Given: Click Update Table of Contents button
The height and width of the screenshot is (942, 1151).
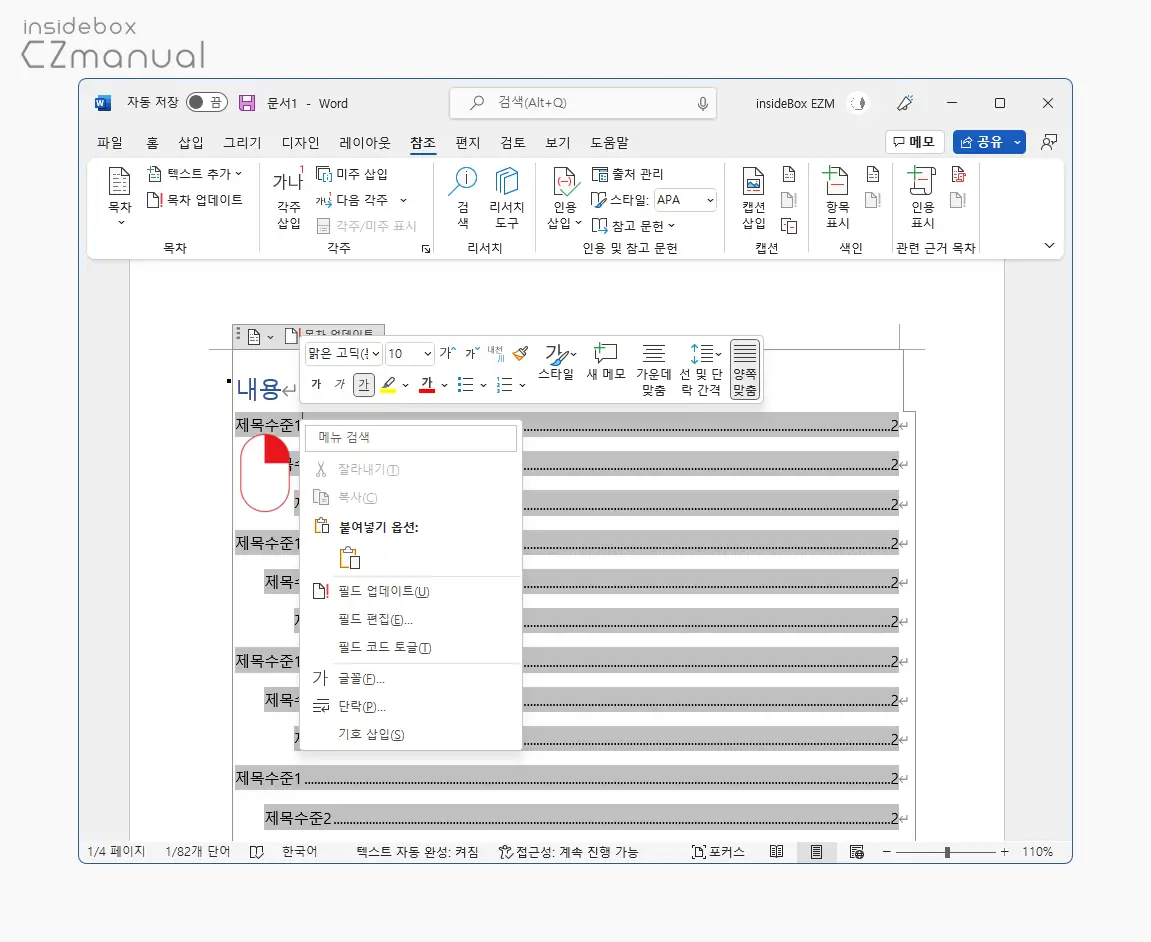Looking at the screenshot, I should tap(195, 200).
